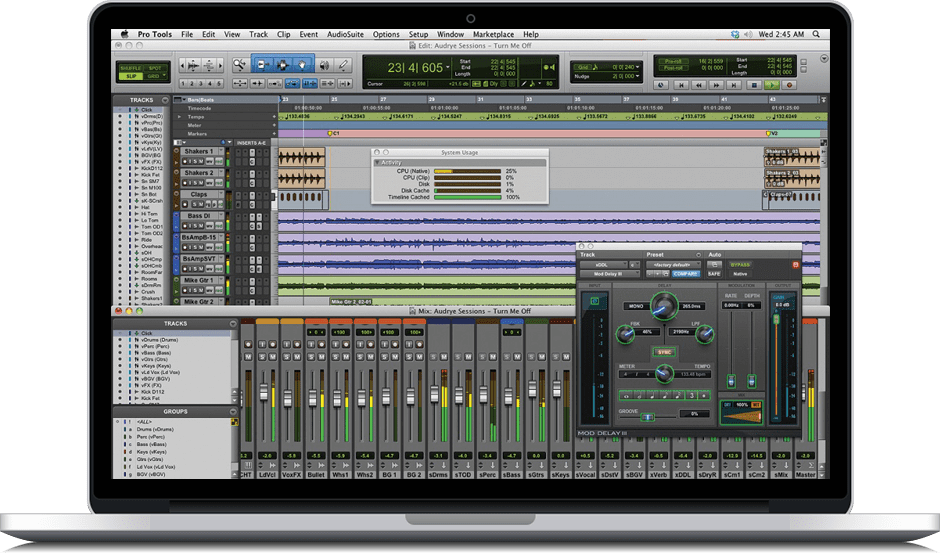Toggle MONO in Mod Delay plugin
This screenshot has height=553, width=940.
click(635, 306)
